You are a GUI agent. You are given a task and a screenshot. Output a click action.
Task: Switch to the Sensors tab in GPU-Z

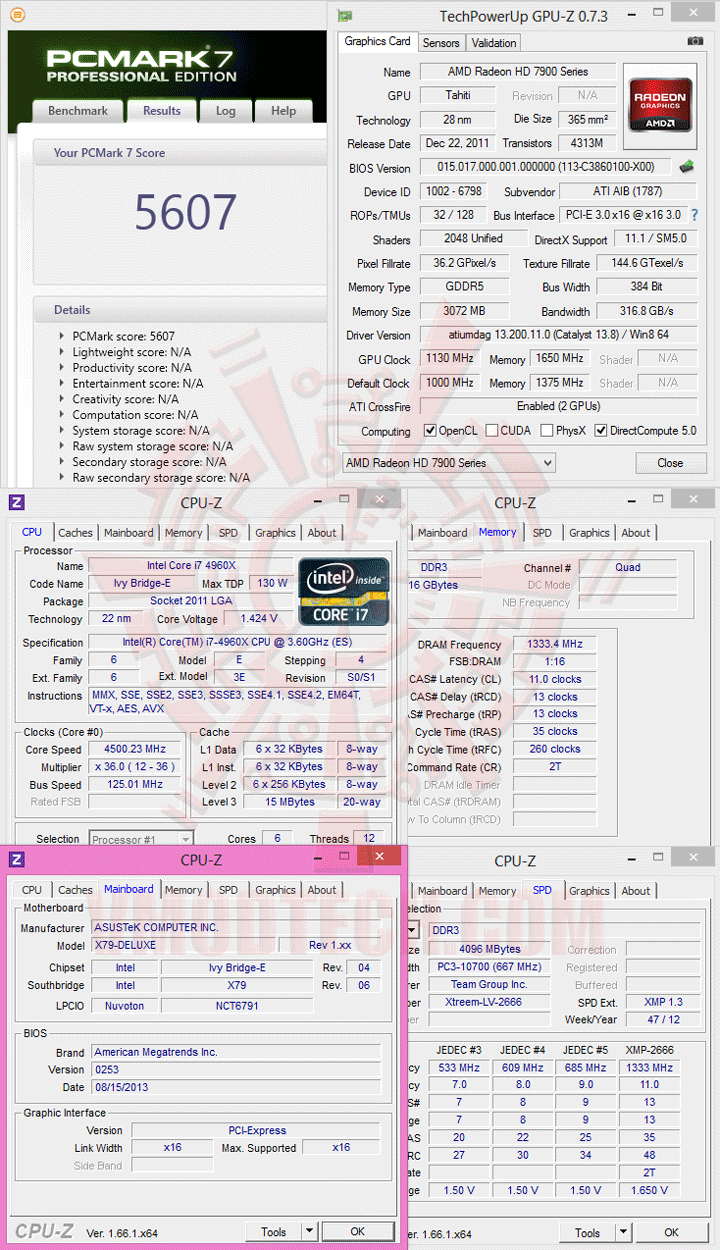(x=441, y=43)
